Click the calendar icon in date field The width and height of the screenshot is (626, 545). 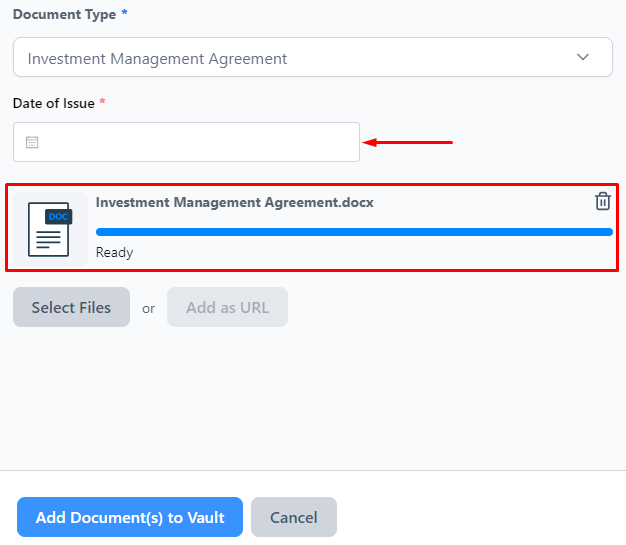point(32,142)
